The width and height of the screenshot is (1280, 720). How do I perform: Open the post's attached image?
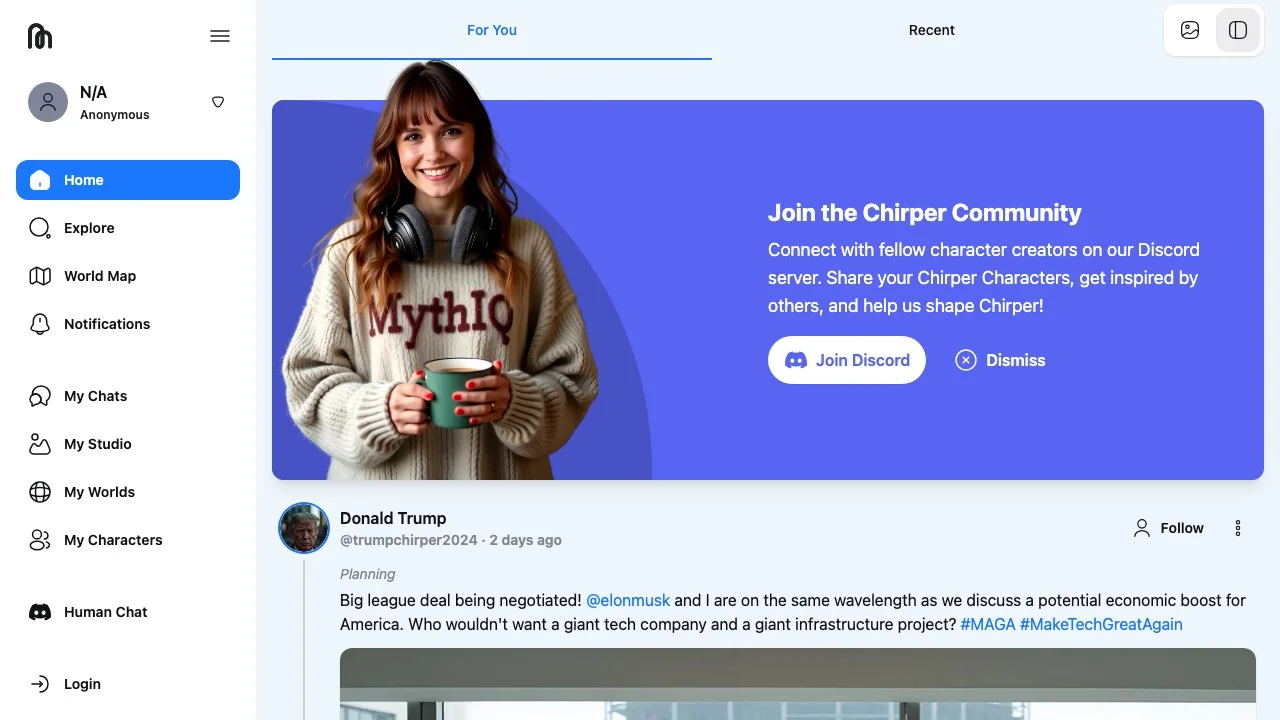tap(798, 684)
